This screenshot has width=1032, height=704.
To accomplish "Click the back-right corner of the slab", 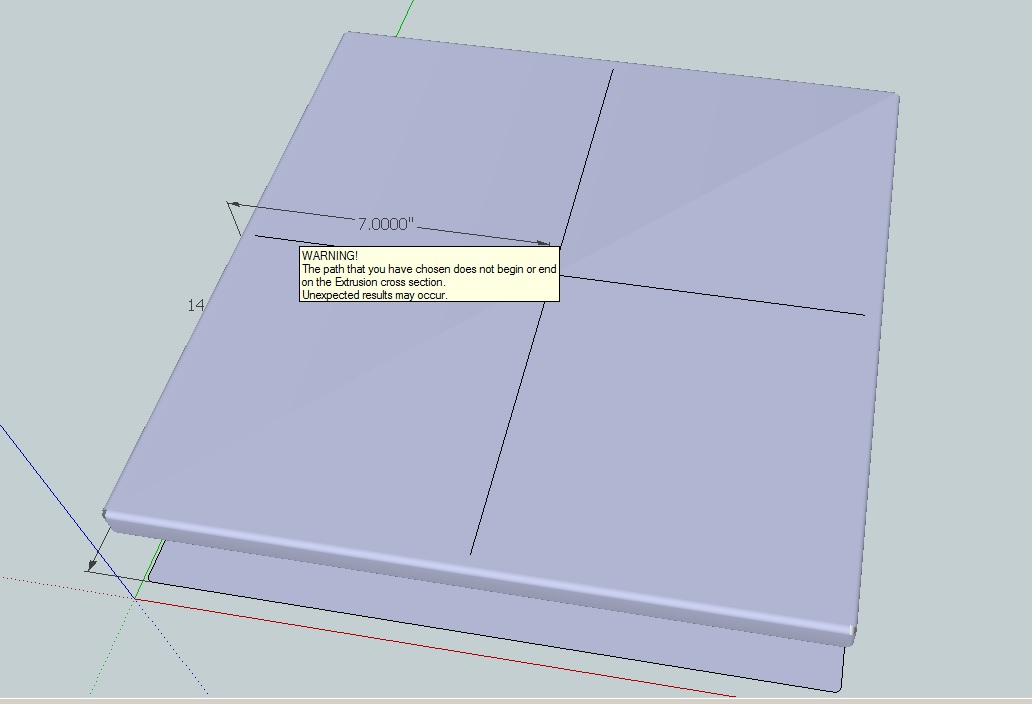I will (896, 96).
